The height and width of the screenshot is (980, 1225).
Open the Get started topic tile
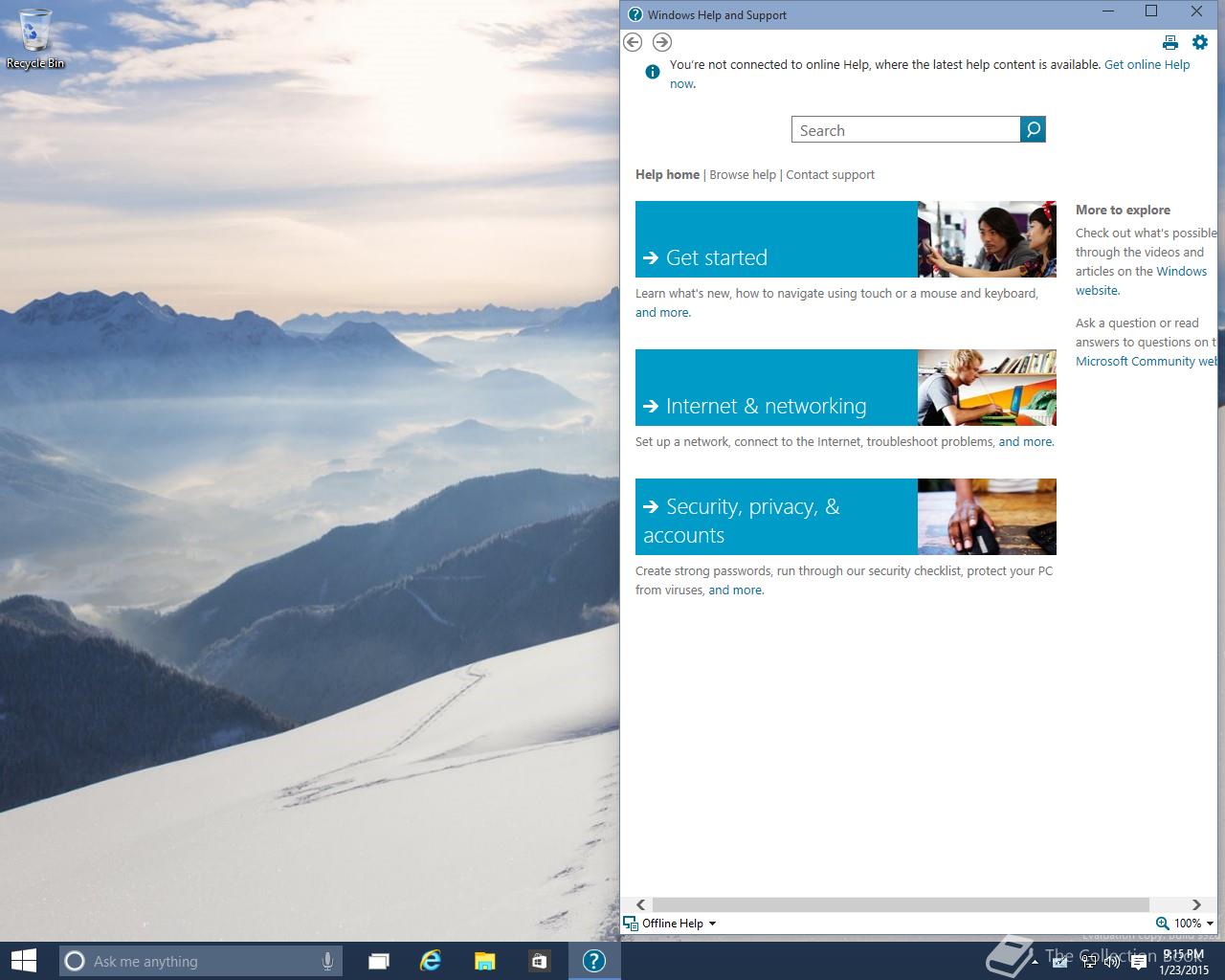pos(776,239)
